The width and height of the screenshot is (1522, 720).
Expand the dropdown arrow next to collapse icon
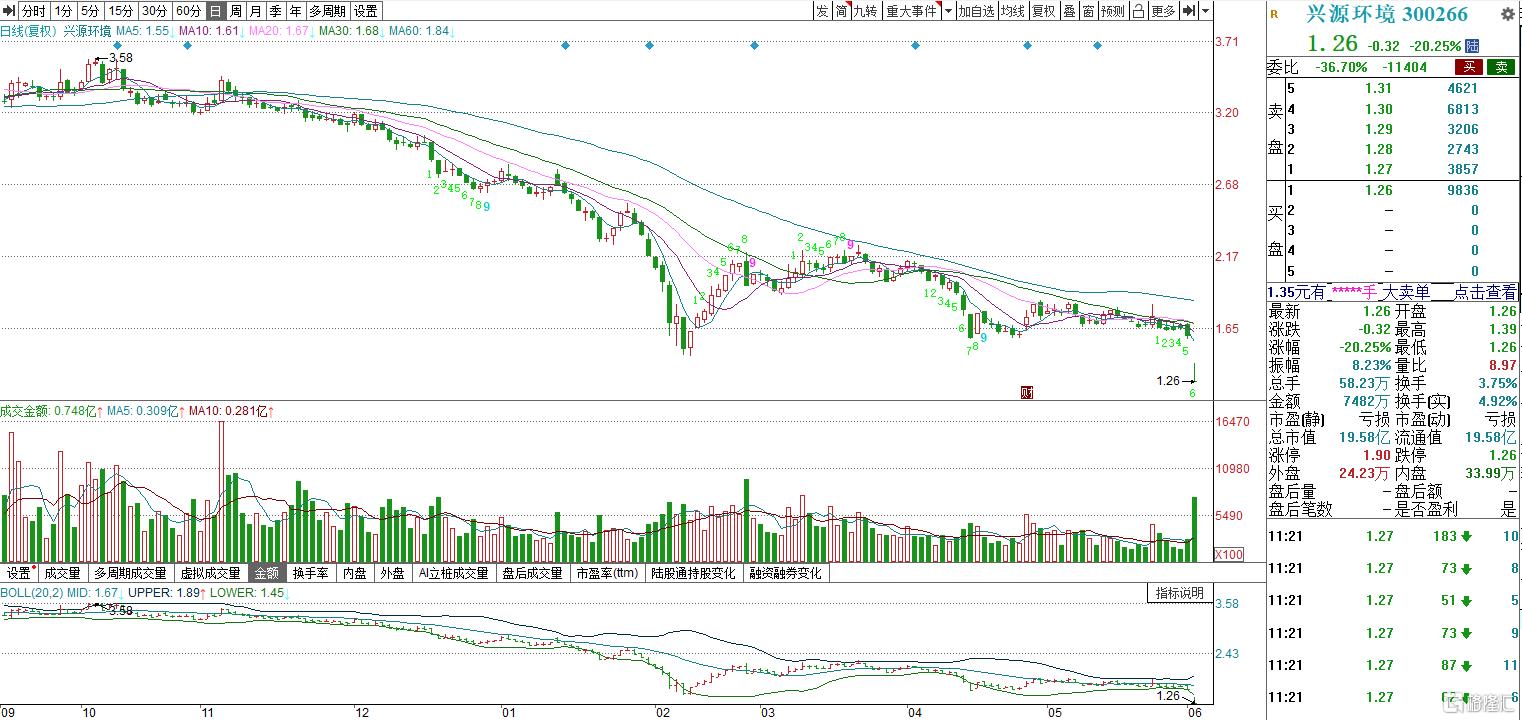(x=1206, y=11)
